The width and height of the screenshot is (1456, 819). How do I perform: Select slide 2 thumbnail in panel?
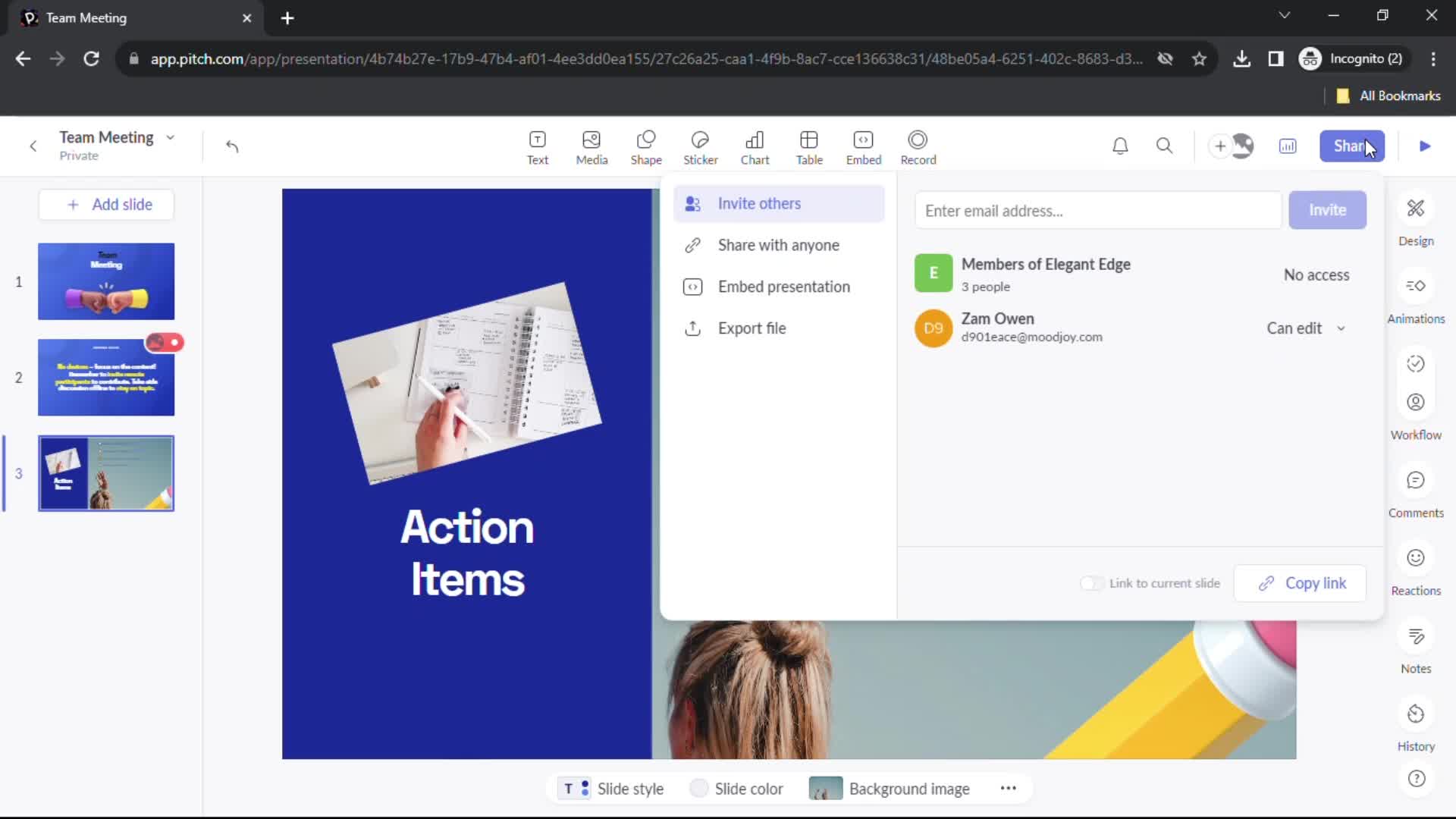(106, 377)
